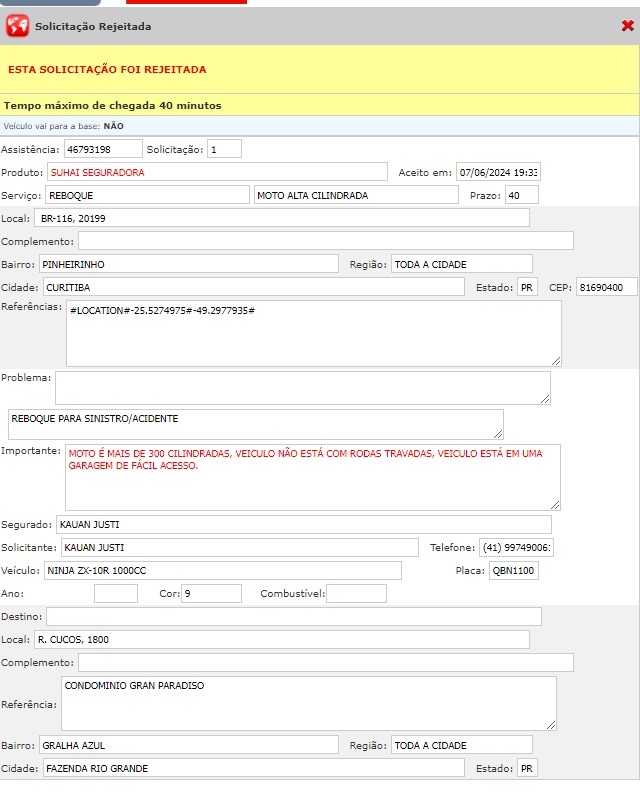Focus the Local field containing BR-116, 20199
This screenshot has height=807, width=640.
[x=281, y=218]
